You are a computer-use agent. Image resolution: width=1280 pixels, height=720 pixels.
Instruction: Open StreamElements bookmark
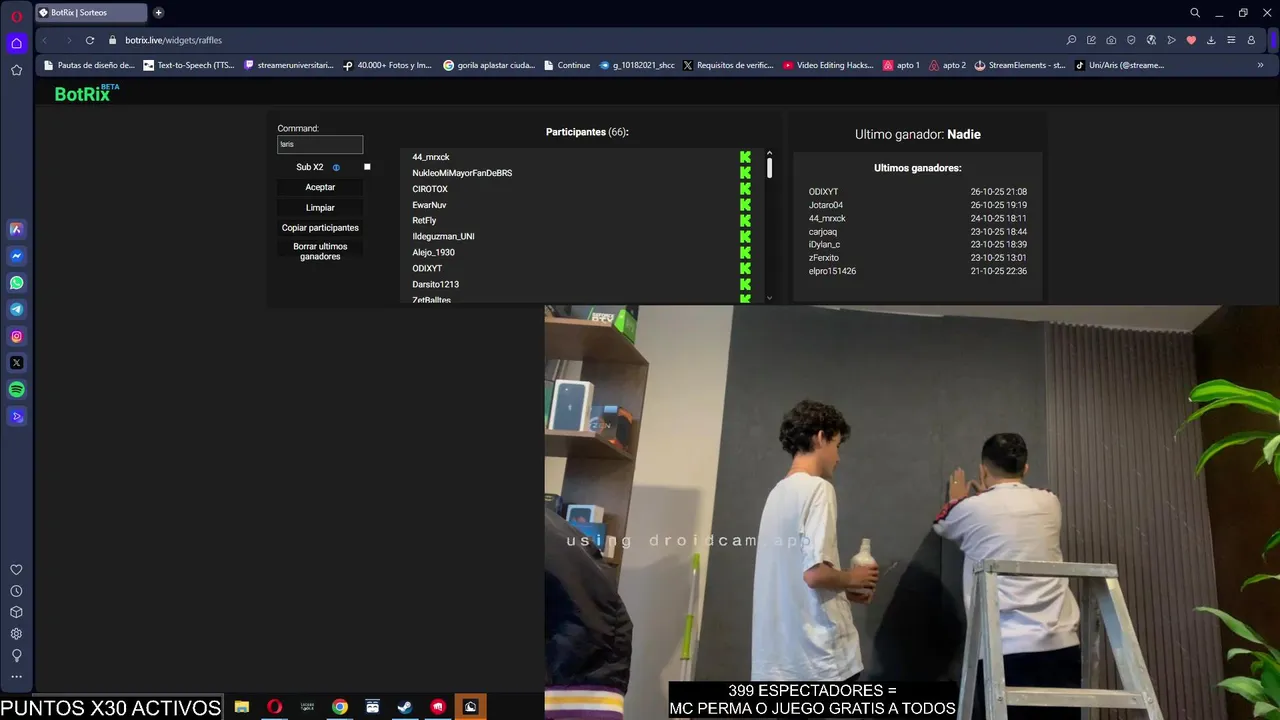tap(1019, 65)
